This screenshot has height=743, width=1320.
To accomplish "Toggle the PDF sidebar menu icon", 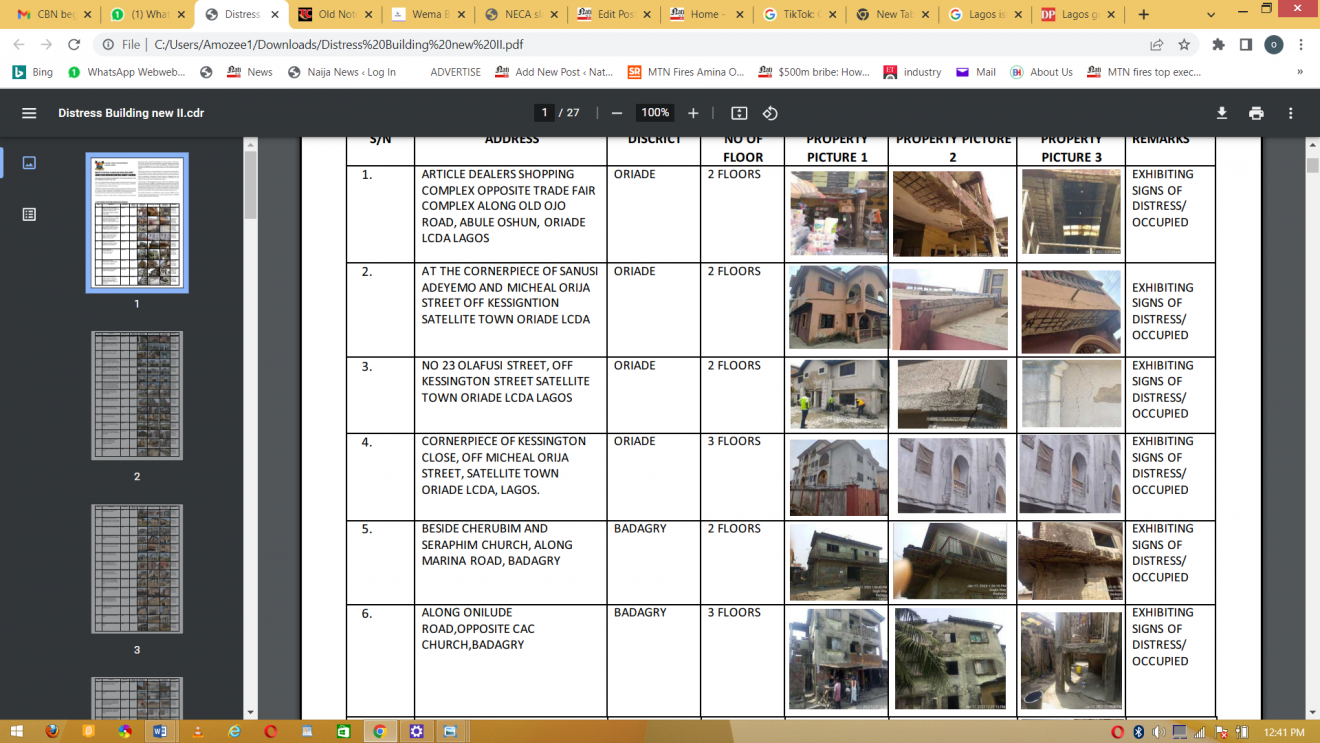I will [x=29, y=113].
